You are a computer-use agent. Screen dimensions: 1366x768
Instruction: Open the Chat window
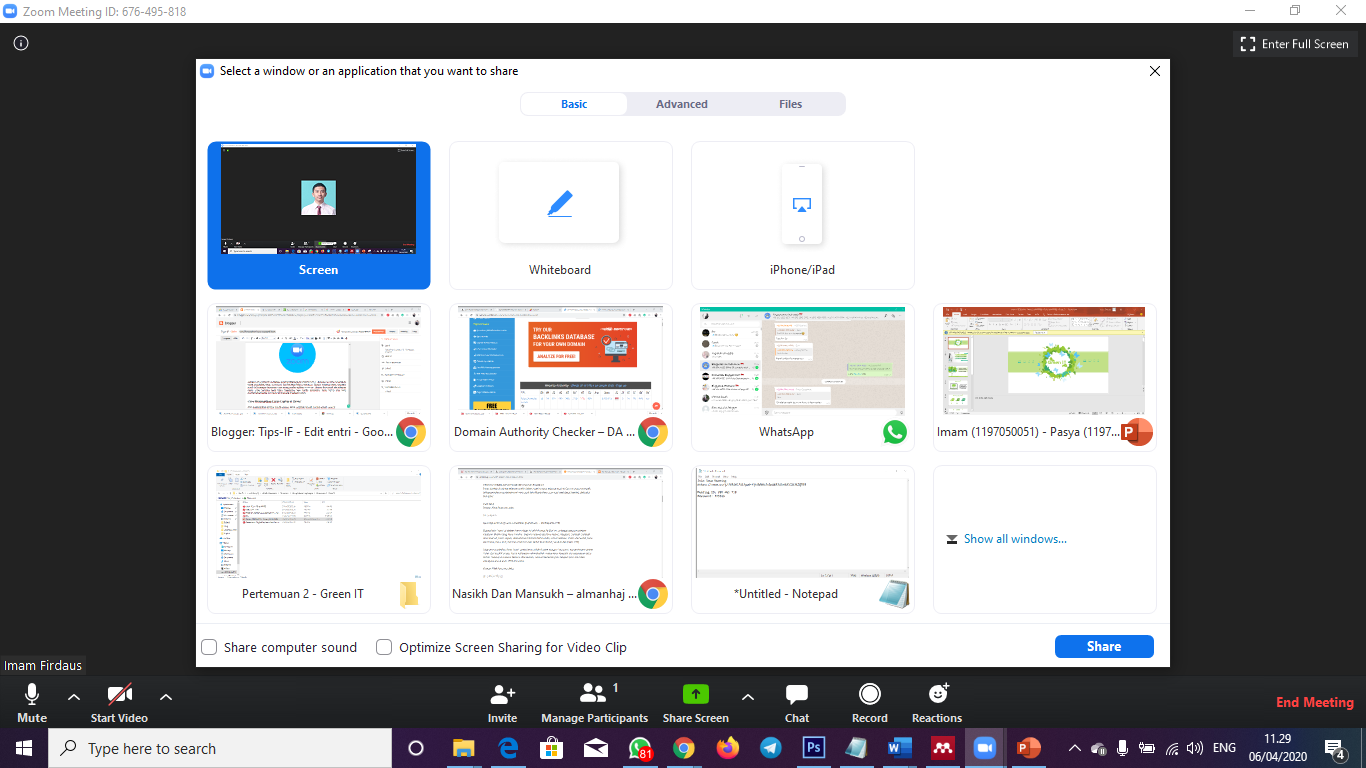pyautogui.click(x=796, y=700)
